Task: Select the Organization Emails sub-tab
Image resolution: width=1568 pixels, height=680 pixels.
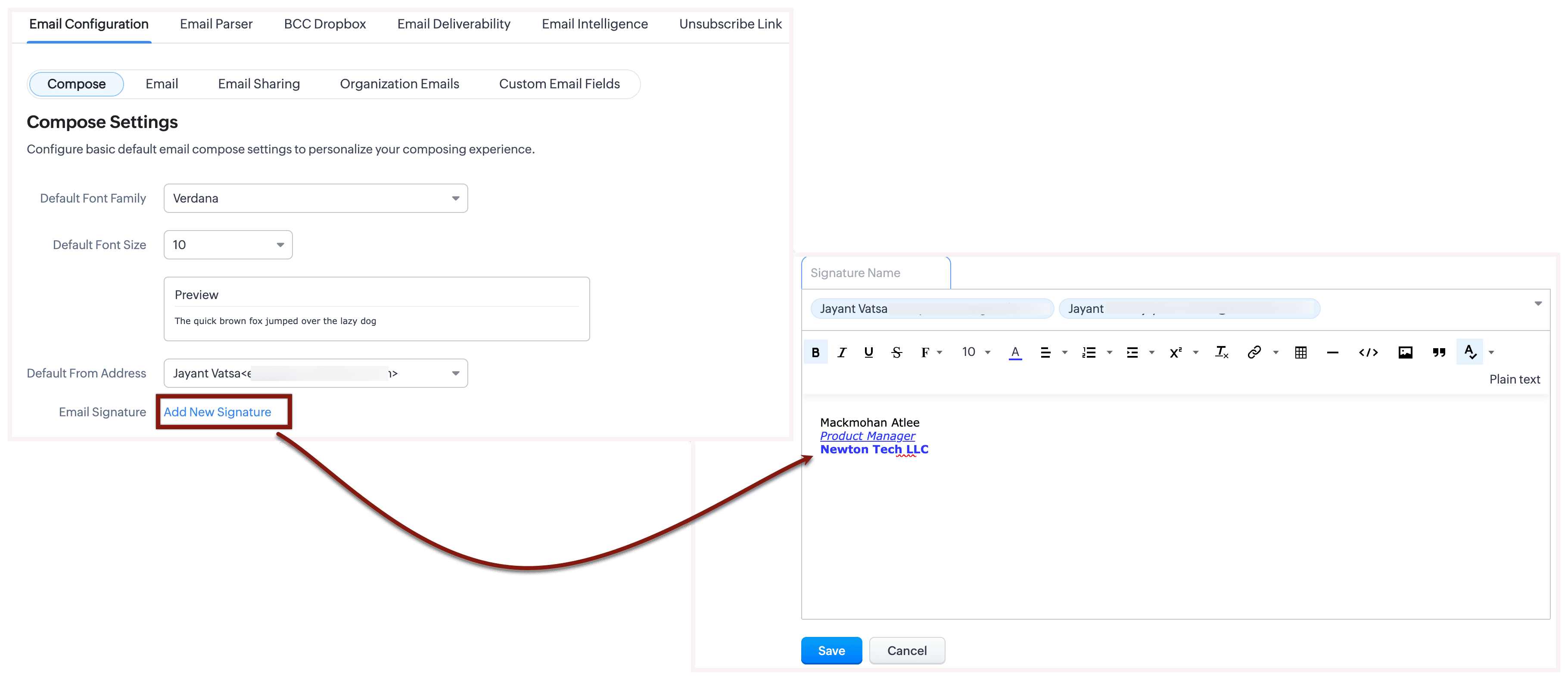Action: (399, 84)
